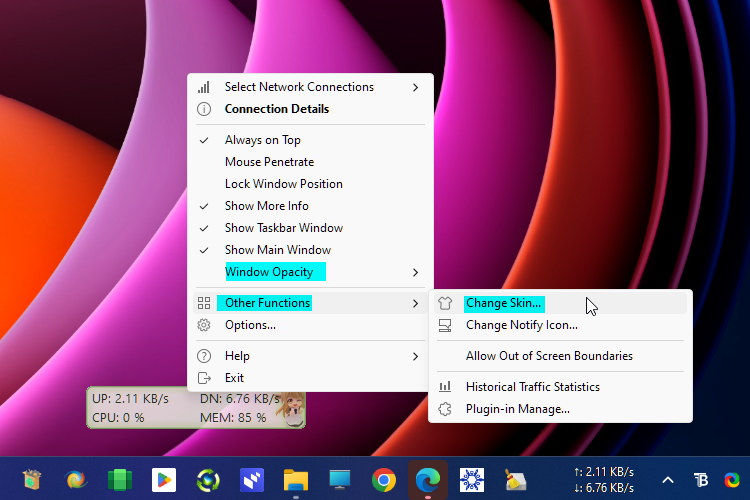Open the green cube app in taskbar
This screenshot has width=750, height=500.
tap(120, 480)
